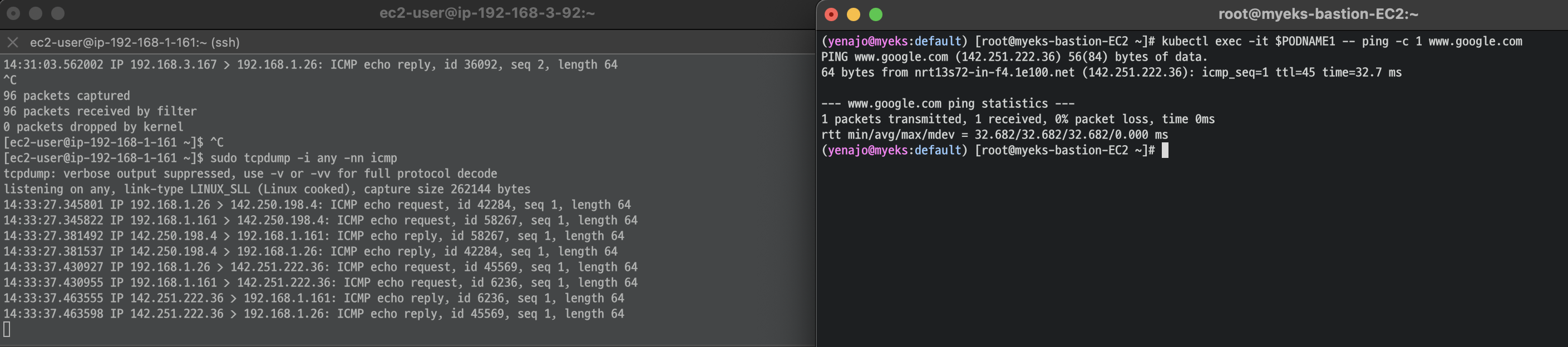
Task: Click the 14:33:27.381537 echo reply line
Action: tap(310, 251)
